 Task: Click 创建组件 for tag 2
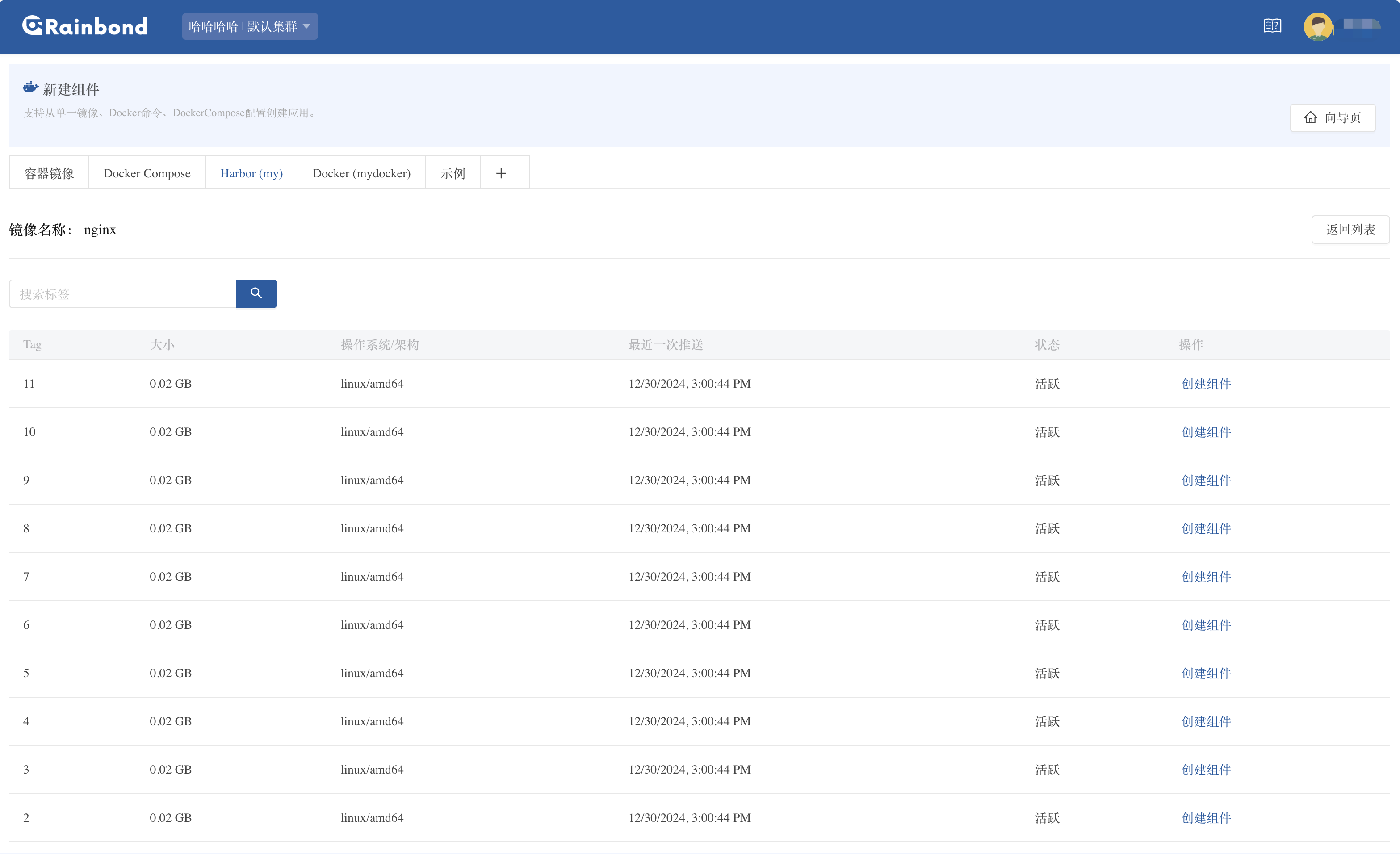coord(1206,818)
